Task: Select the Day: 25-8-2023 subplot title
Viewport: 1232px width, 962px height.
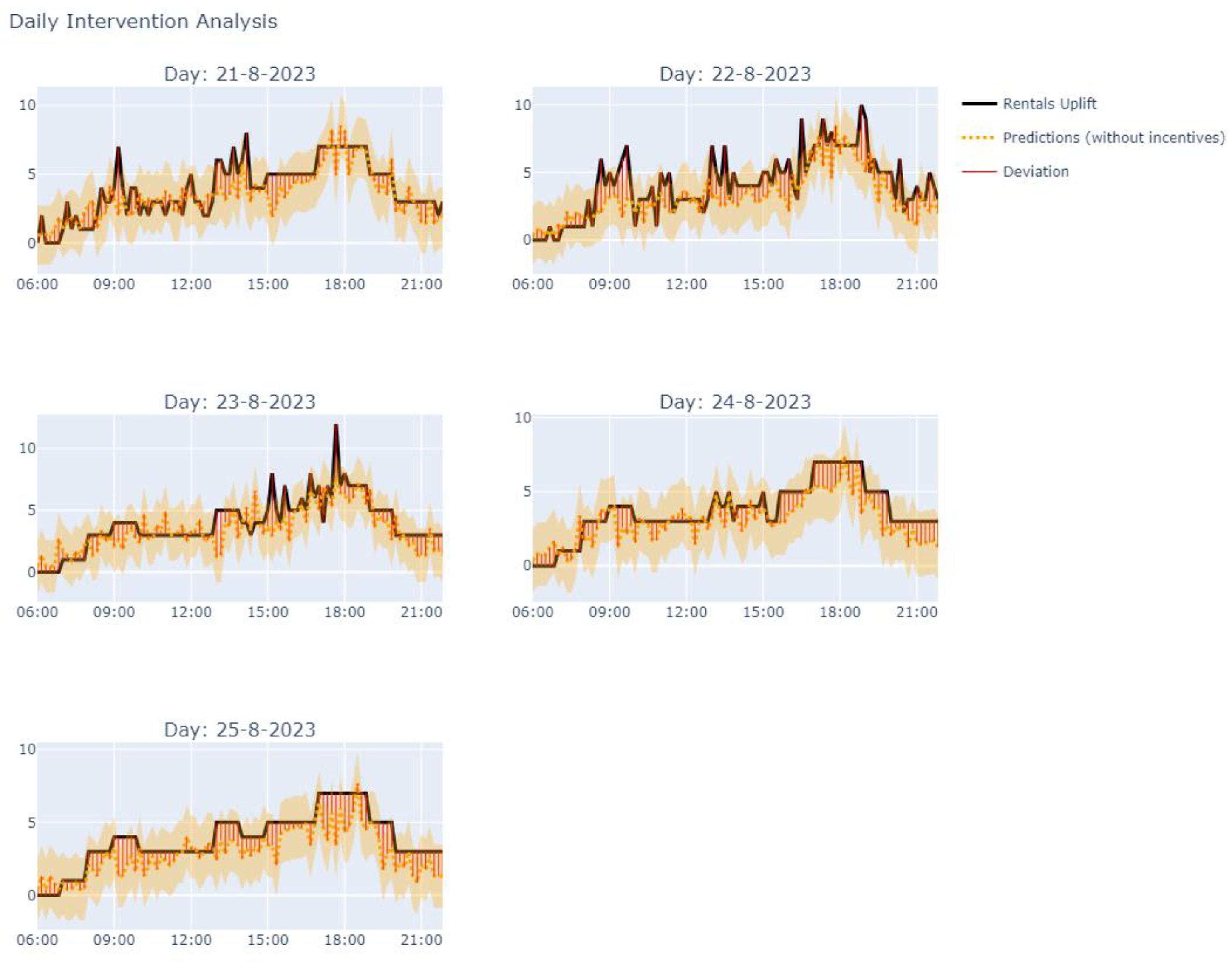Action: (x=240, y=729)
